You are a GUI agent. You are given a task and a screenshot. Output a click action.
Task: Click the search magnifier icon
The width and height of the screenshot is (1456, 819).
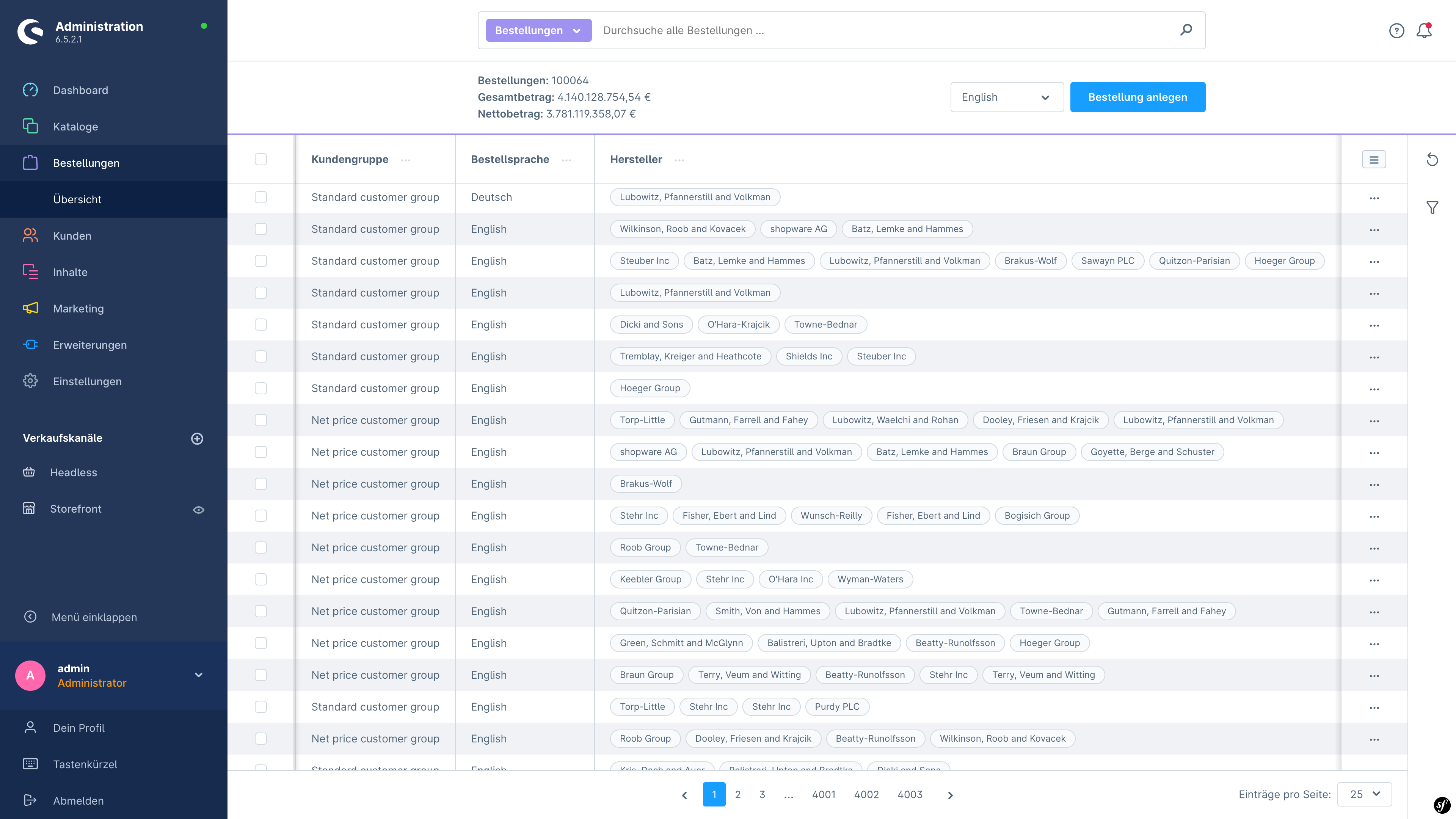point(1186,30)
